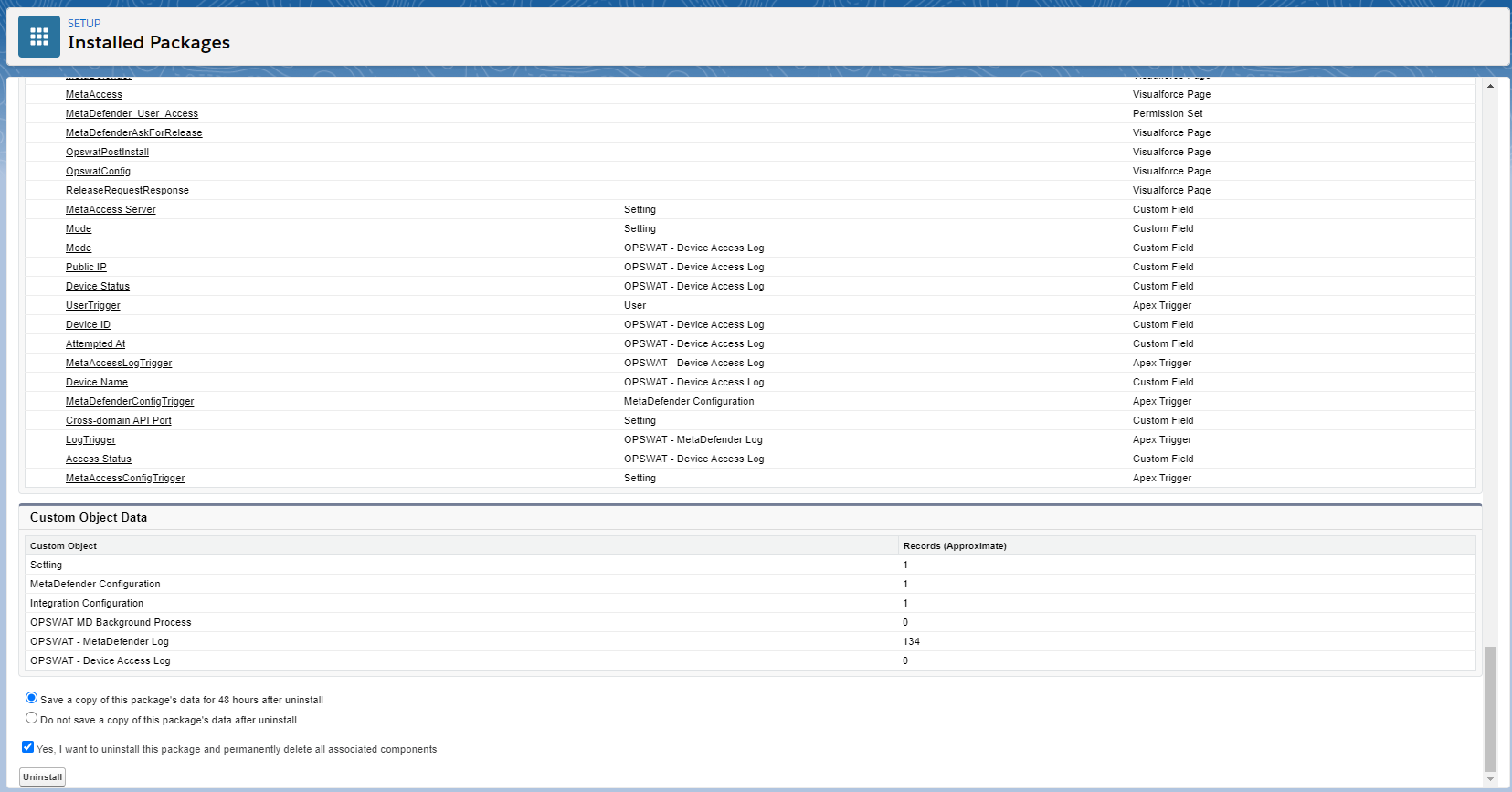This screenshot has height=792, width=1512.
Task: Open the MetaAccess component link
Action: (x=93, y=95)
